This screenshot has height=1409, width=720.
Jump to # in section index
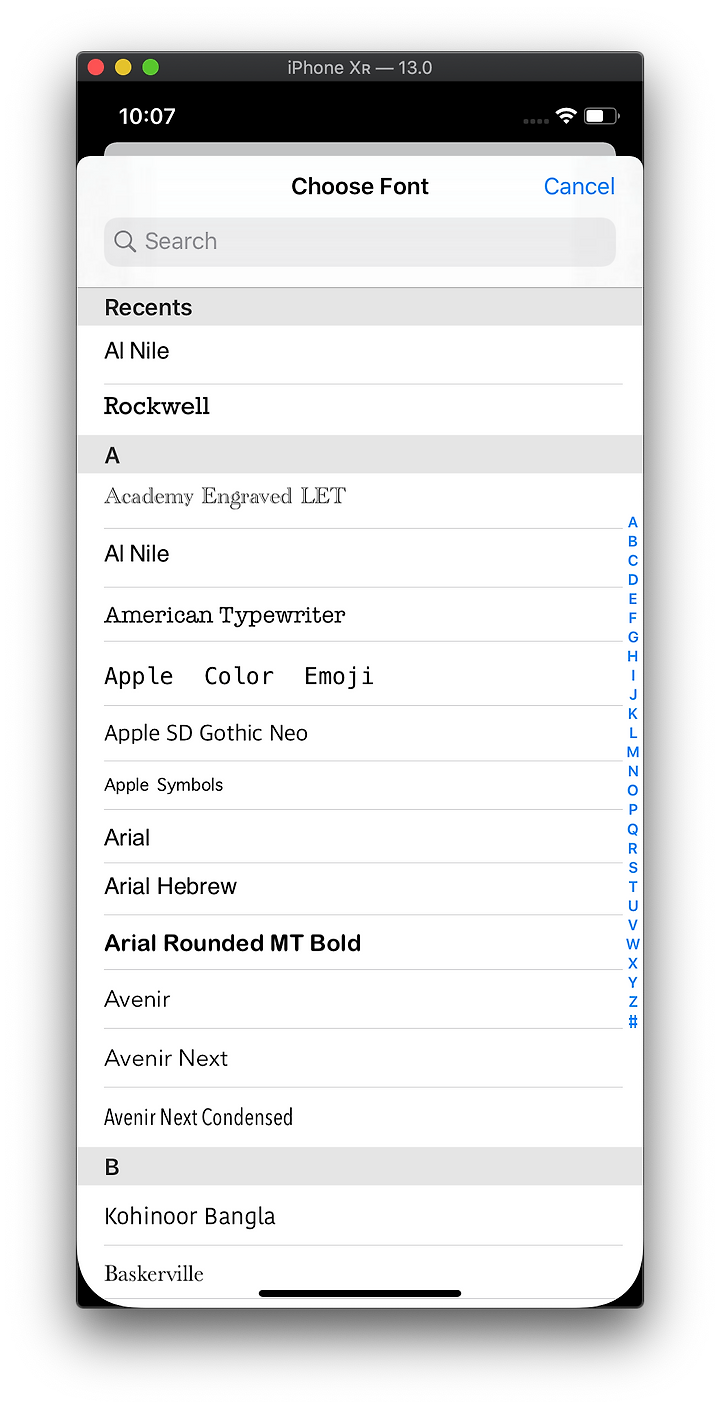coord(632,1021)
